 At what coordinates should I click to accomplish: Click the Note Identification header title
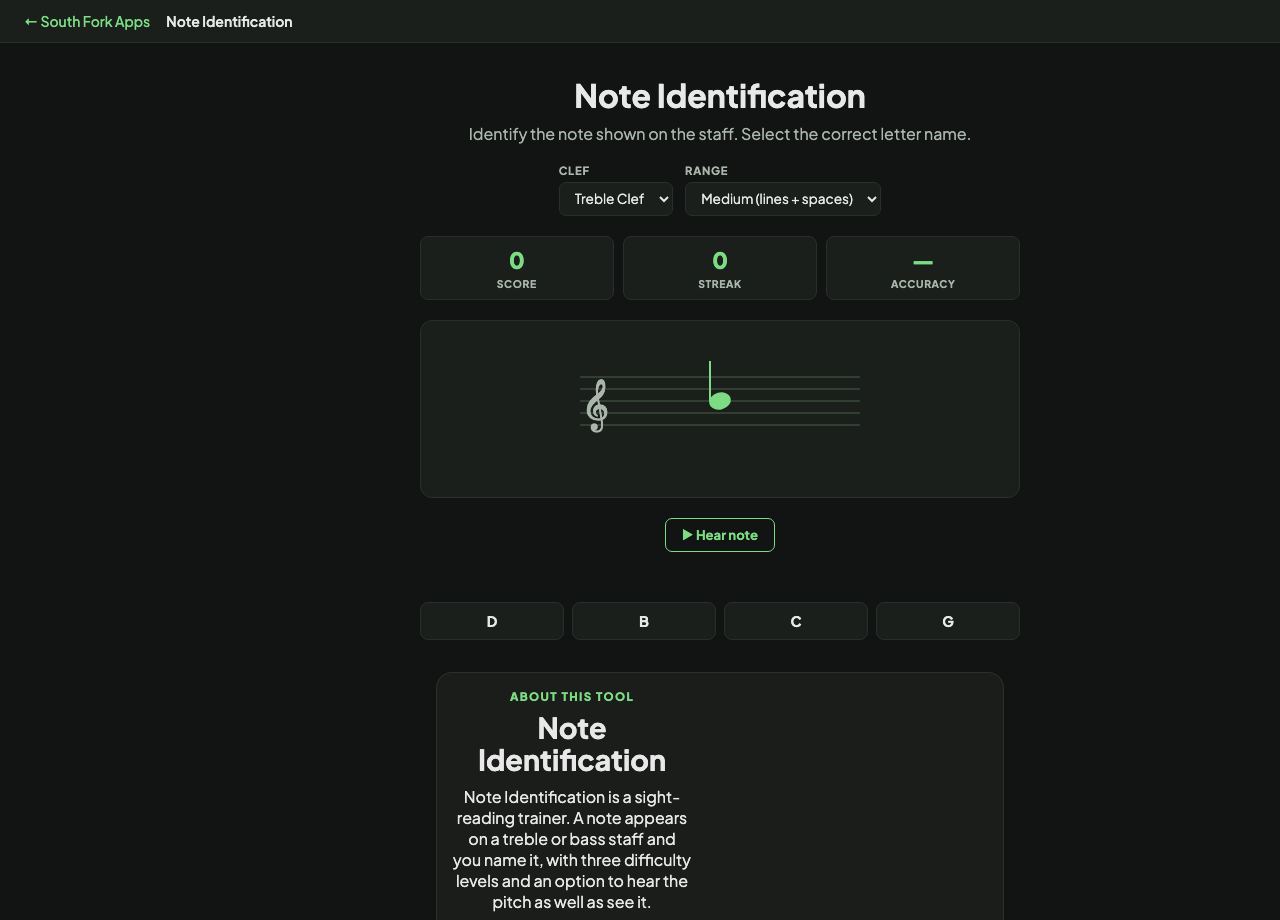229,21
